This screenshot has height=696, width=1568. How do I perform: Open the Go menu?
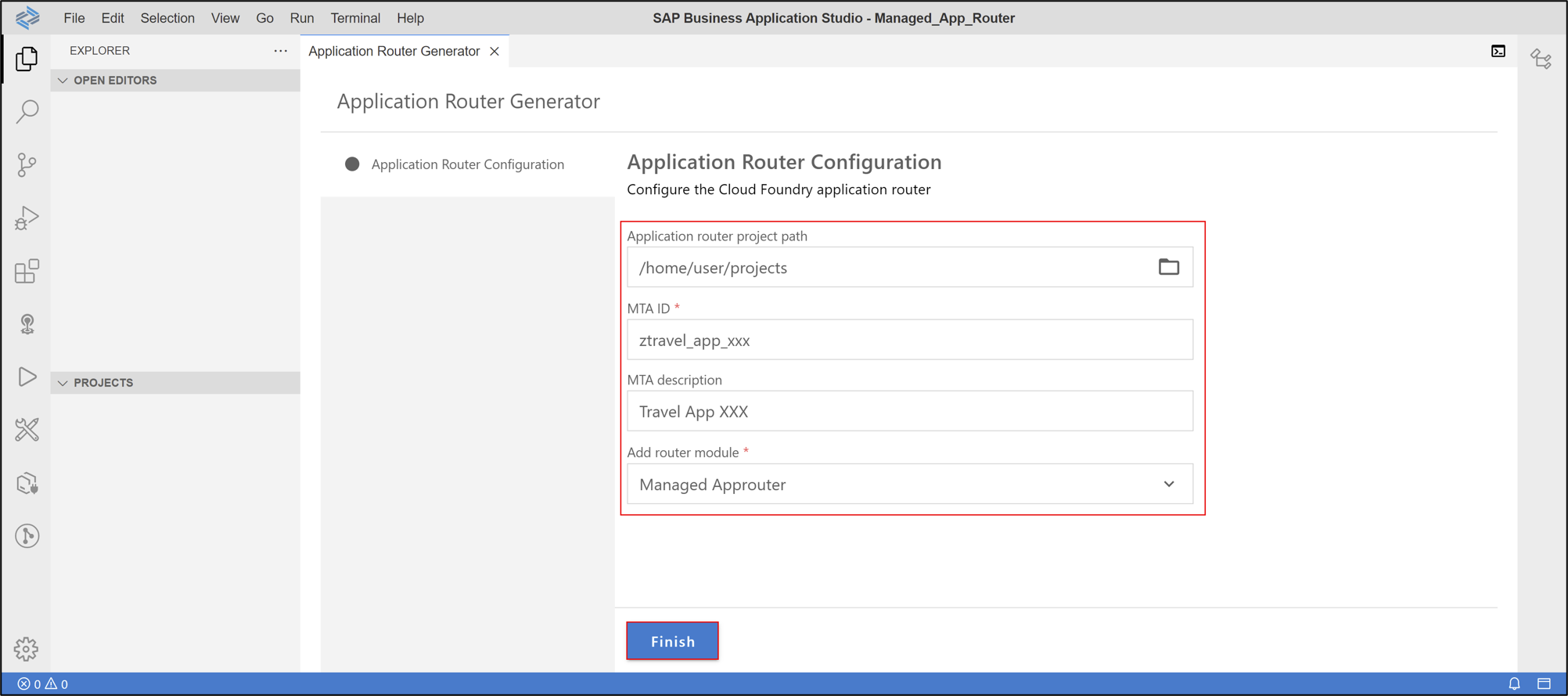pos(264,18)
